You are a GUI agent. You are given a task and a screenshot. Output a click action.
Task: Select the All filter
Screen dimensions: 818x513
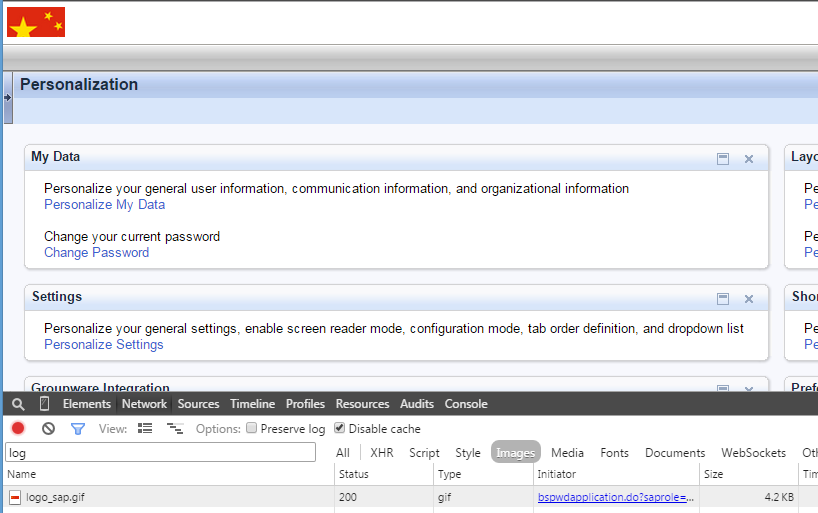pos(343,453)
